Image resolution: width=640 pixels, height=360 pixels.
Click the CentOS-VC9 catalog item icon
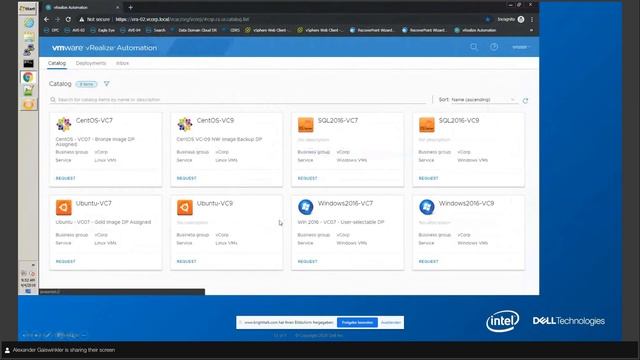coord(184,124)
